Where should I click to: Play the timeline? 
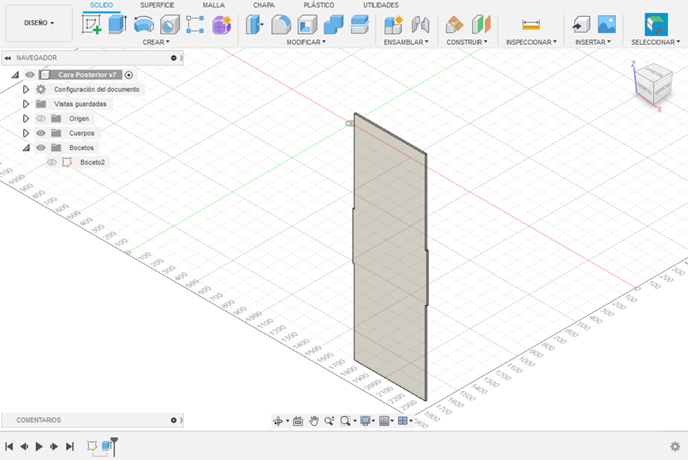39,446
